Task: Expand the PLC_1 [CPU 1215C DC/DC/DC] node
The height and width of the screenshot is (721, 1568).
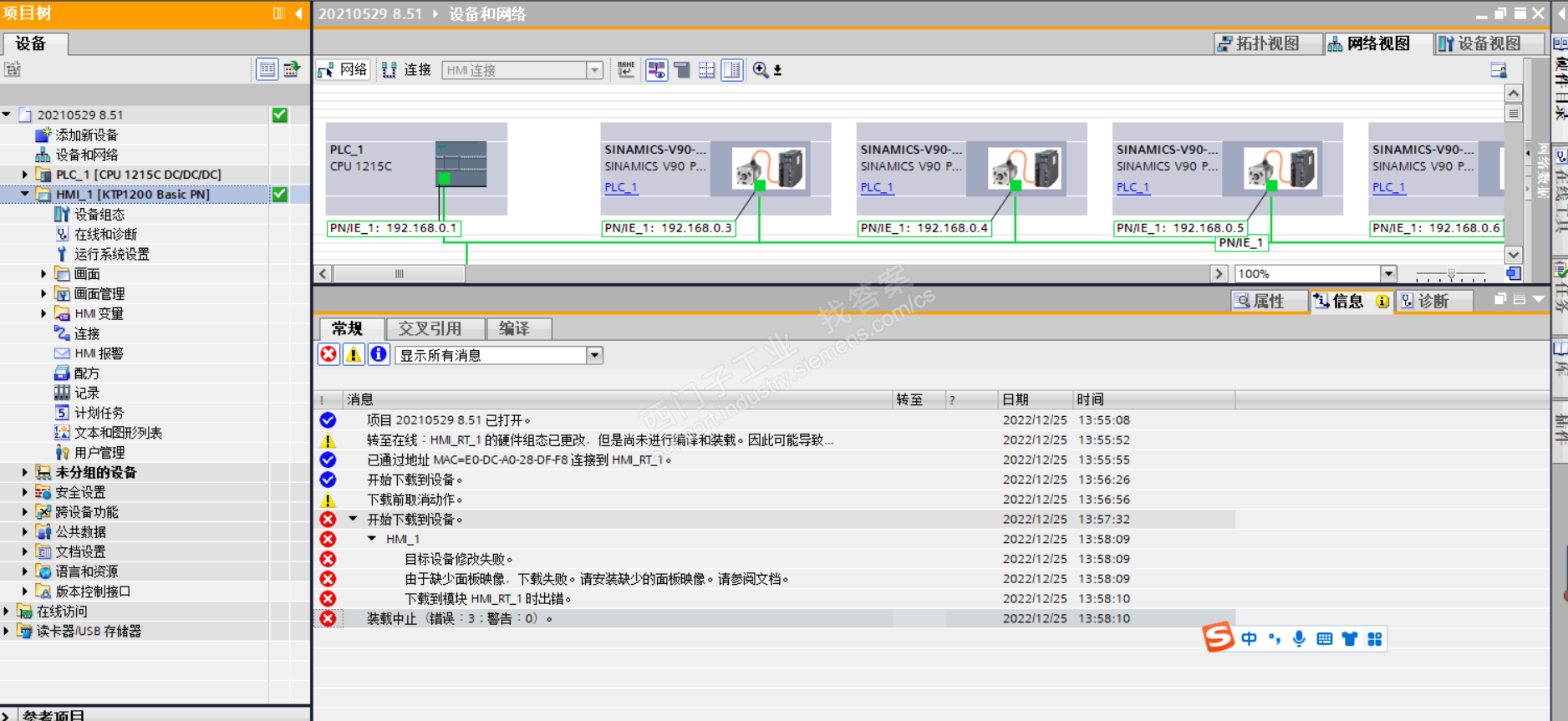Action: coord(25,175)
